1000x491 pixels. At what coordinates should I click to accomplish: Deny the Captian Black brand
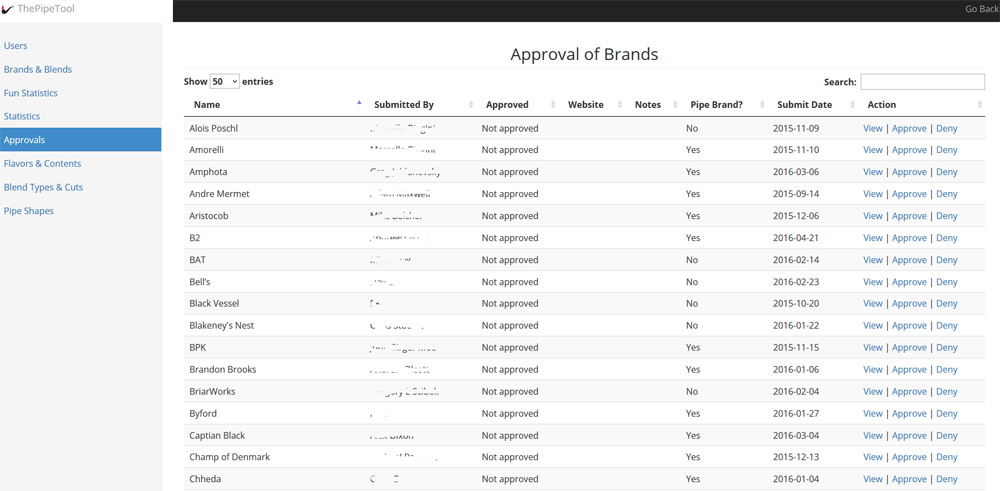tap(946, 436)
